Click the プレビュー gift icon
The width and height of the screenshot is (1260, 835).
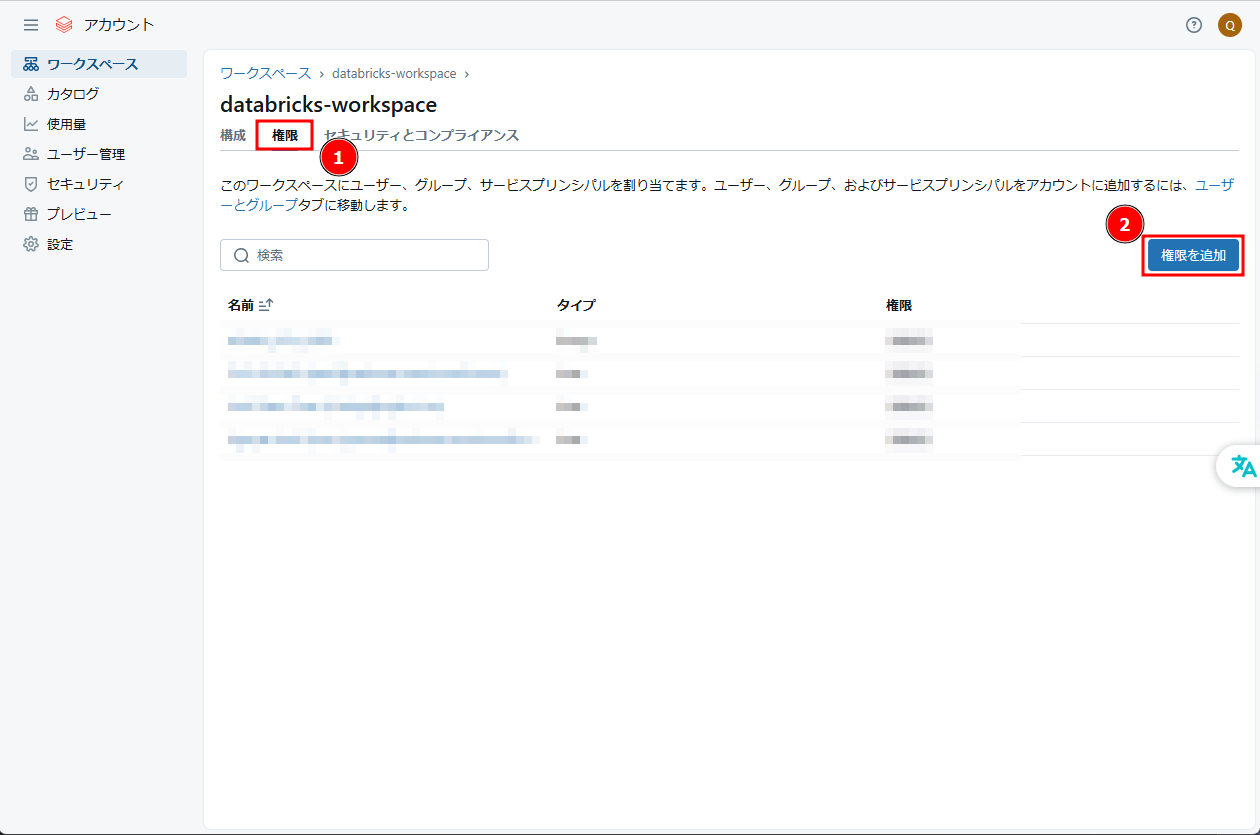coord(31,214)
